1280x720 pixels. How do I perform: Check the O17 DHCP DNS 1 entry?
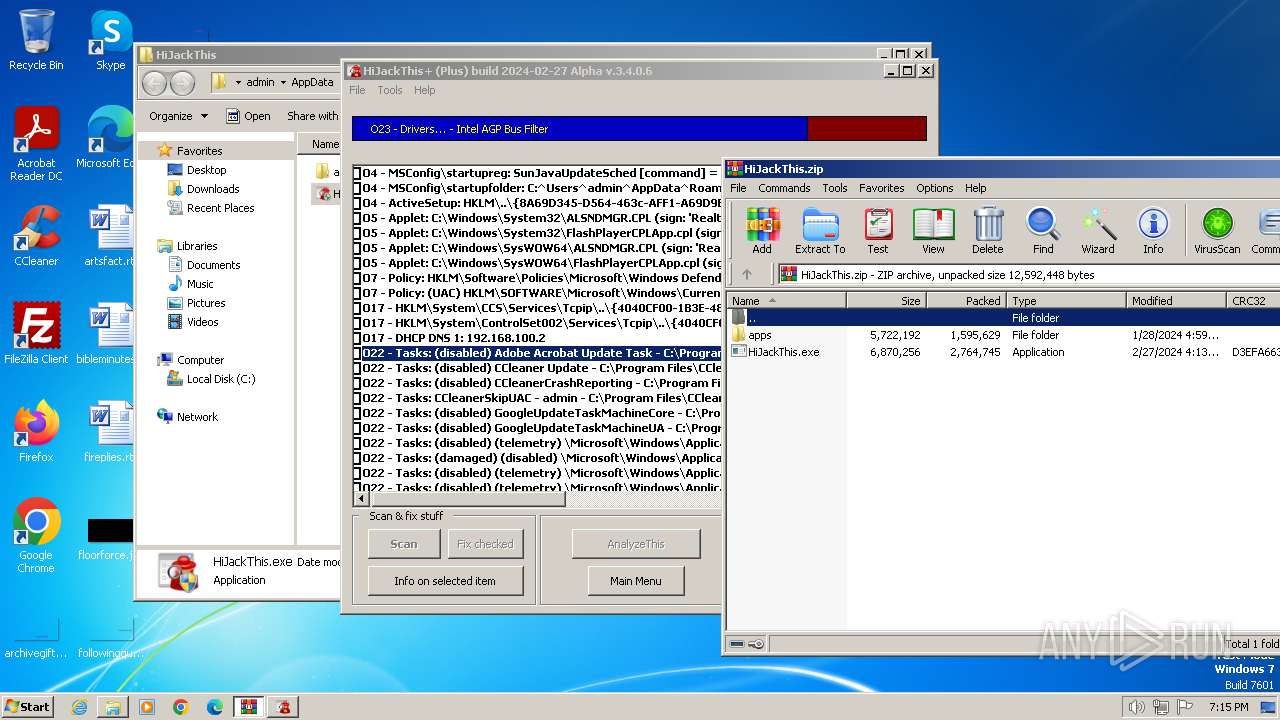click(357, 338)
